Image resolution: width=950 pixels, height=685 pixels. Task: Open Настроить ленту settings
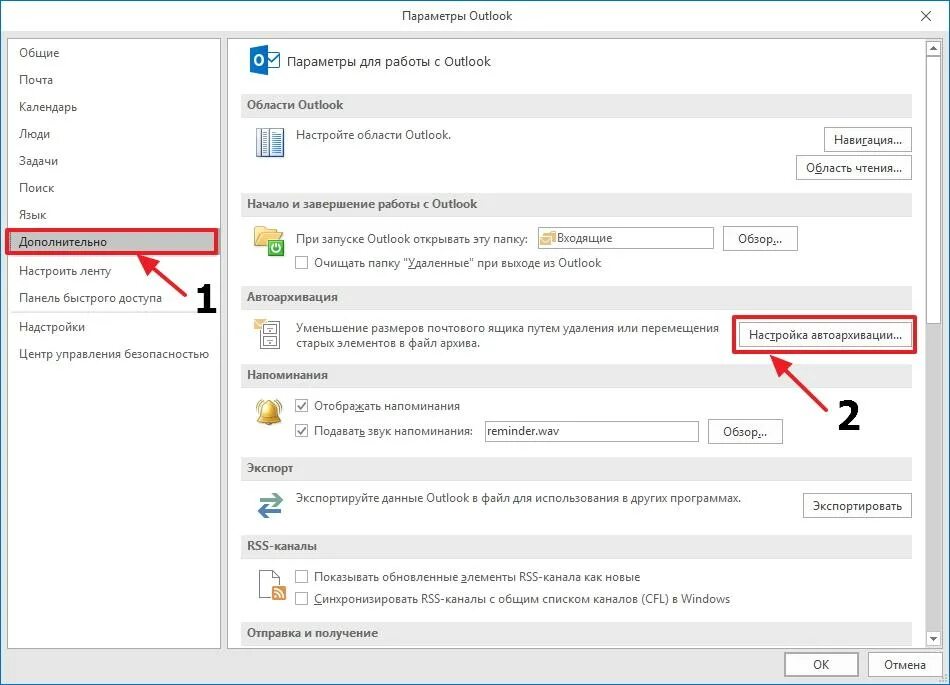[65, 271]
